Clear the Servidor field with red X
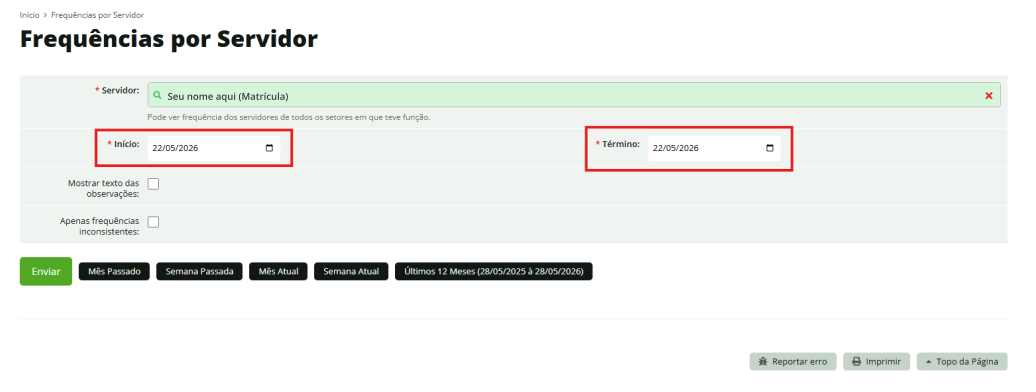Viewport: 1036px width, 392px height. pyautogui.click(x=988, y=96)
